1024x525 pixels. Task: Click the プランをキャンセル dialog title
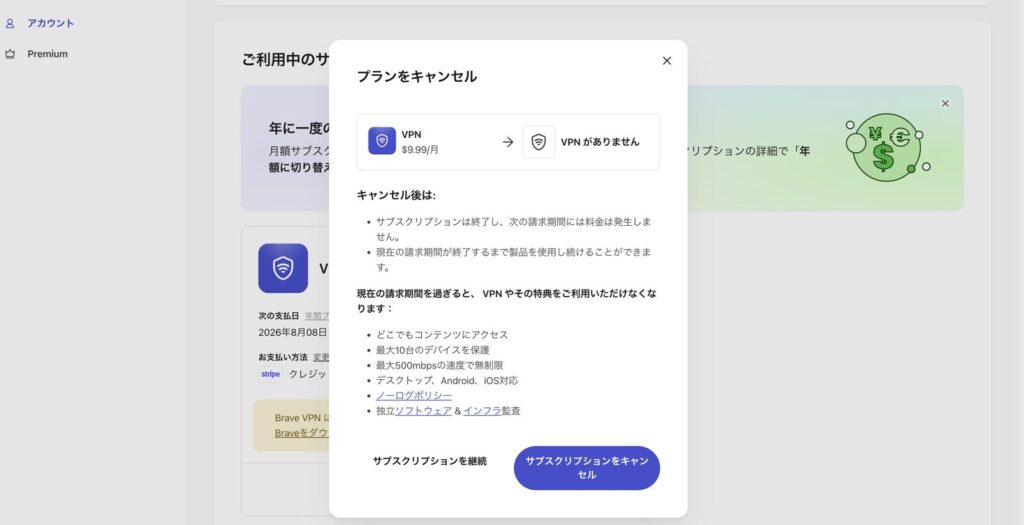(417, 76)
